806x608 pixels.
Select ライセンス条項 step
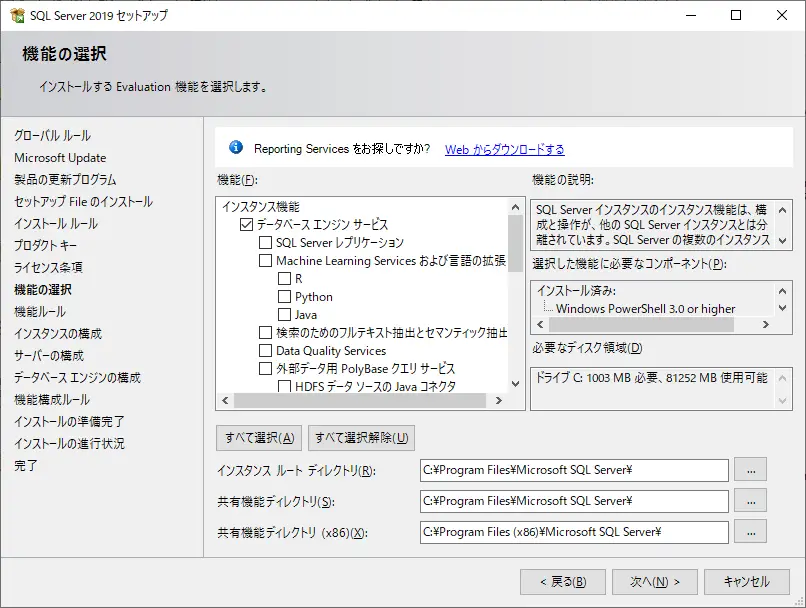click(x=48, y=268)
